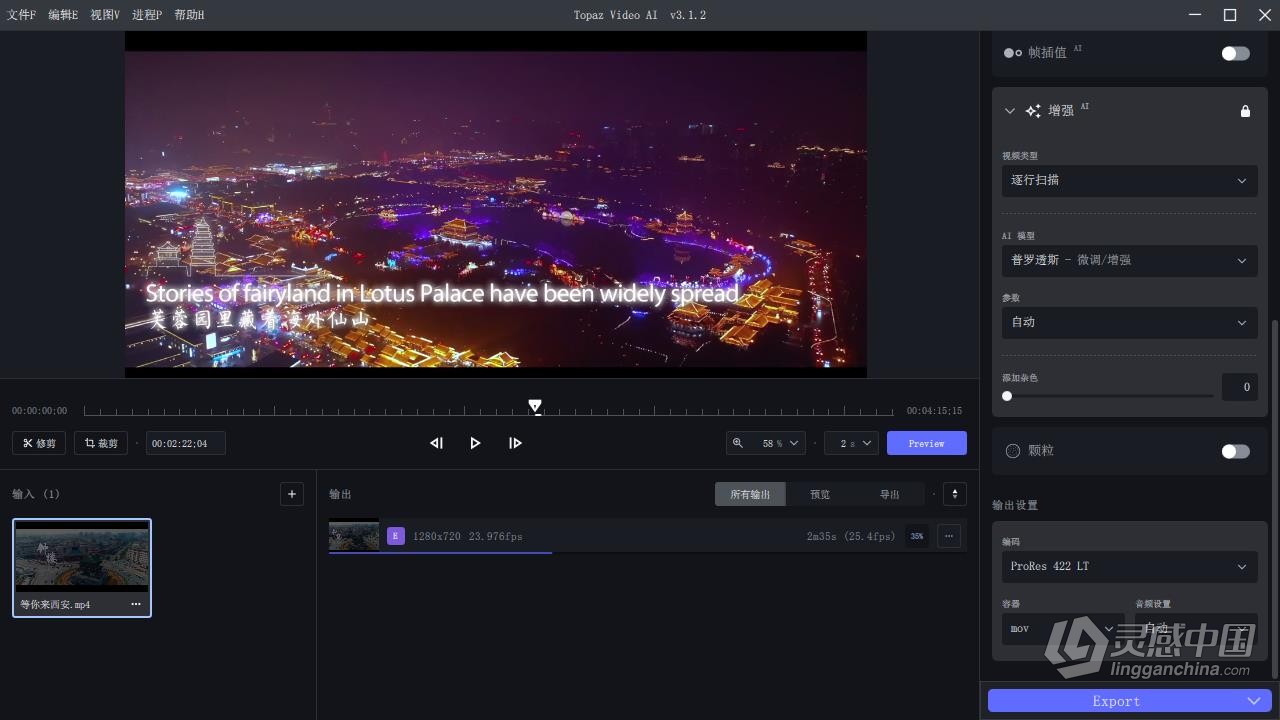
Task: Click the 修剪 trim button
Action: [x=40, y=443]
